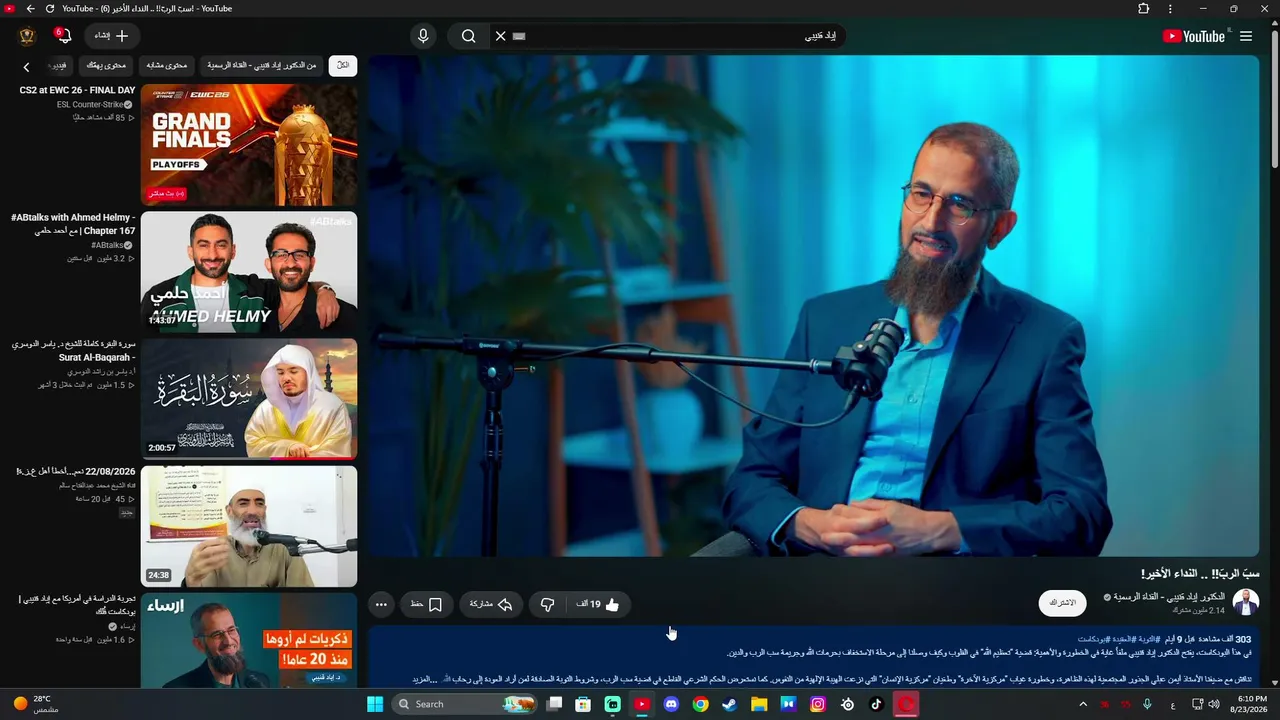The height and width of the screenshot is (720, 1280).
Task: Open the 24:38 sheikh video thumbnail
Action: (x=249, y=526)
